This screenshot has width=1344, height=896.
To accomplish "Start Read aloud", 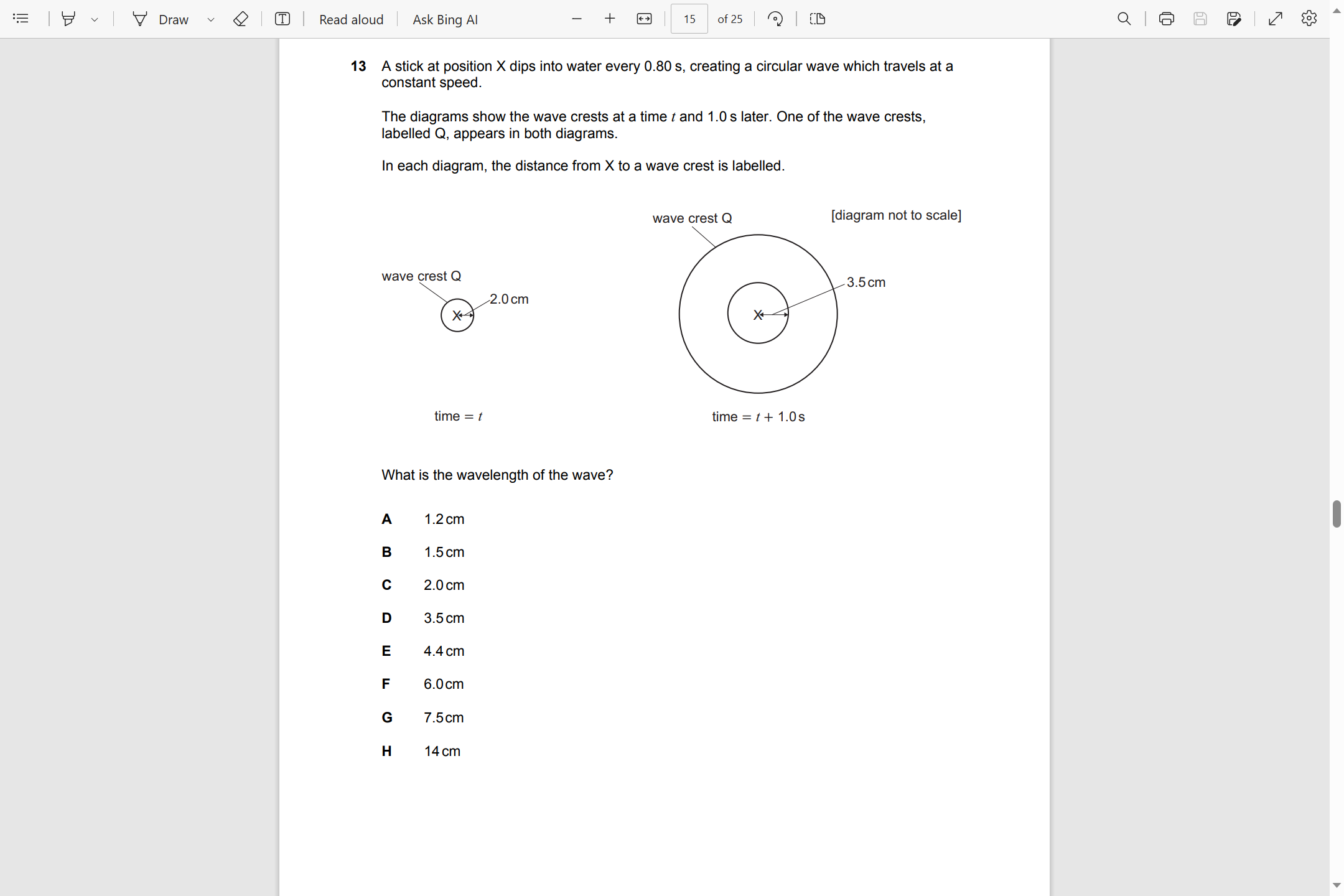I will coord(351,19).
